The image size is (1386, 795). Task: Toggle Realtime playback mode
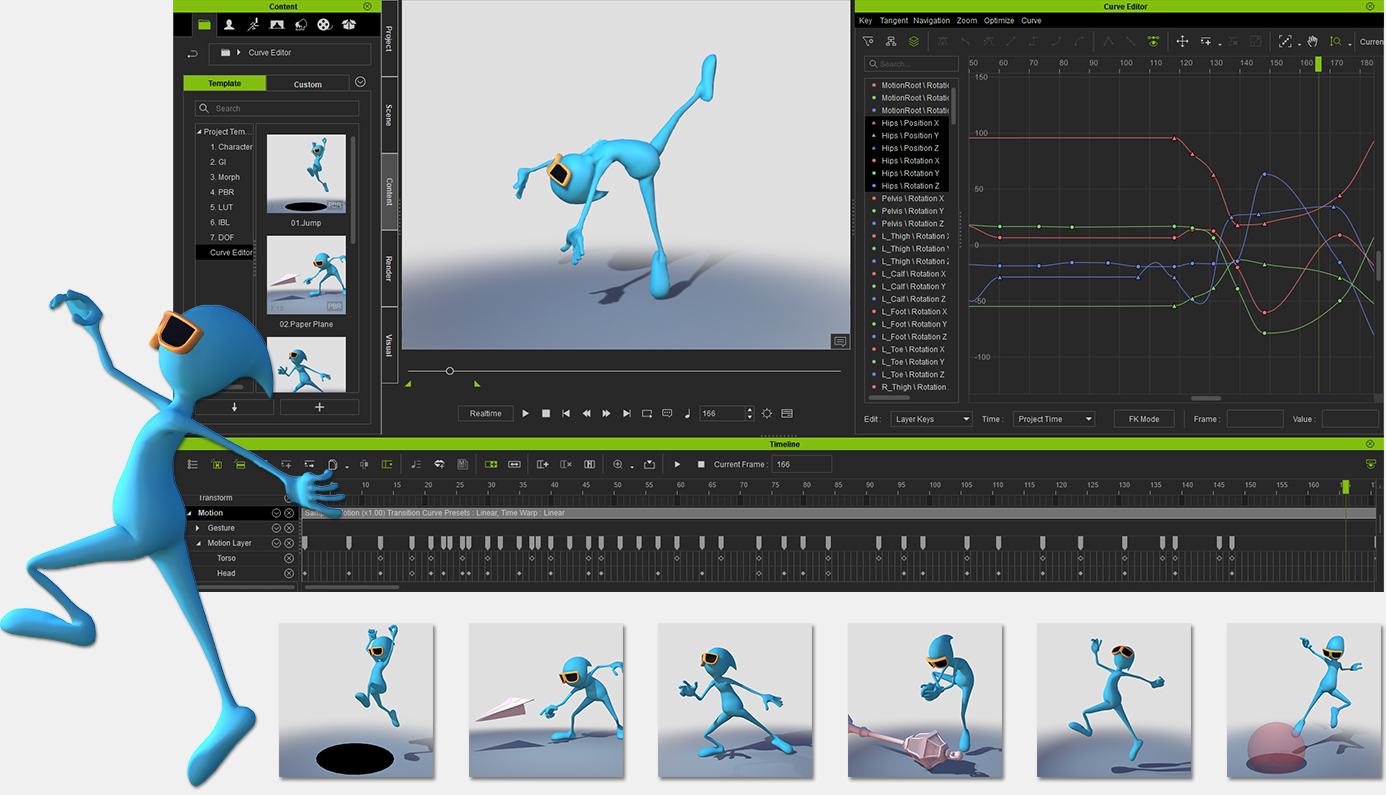(485, 413)
